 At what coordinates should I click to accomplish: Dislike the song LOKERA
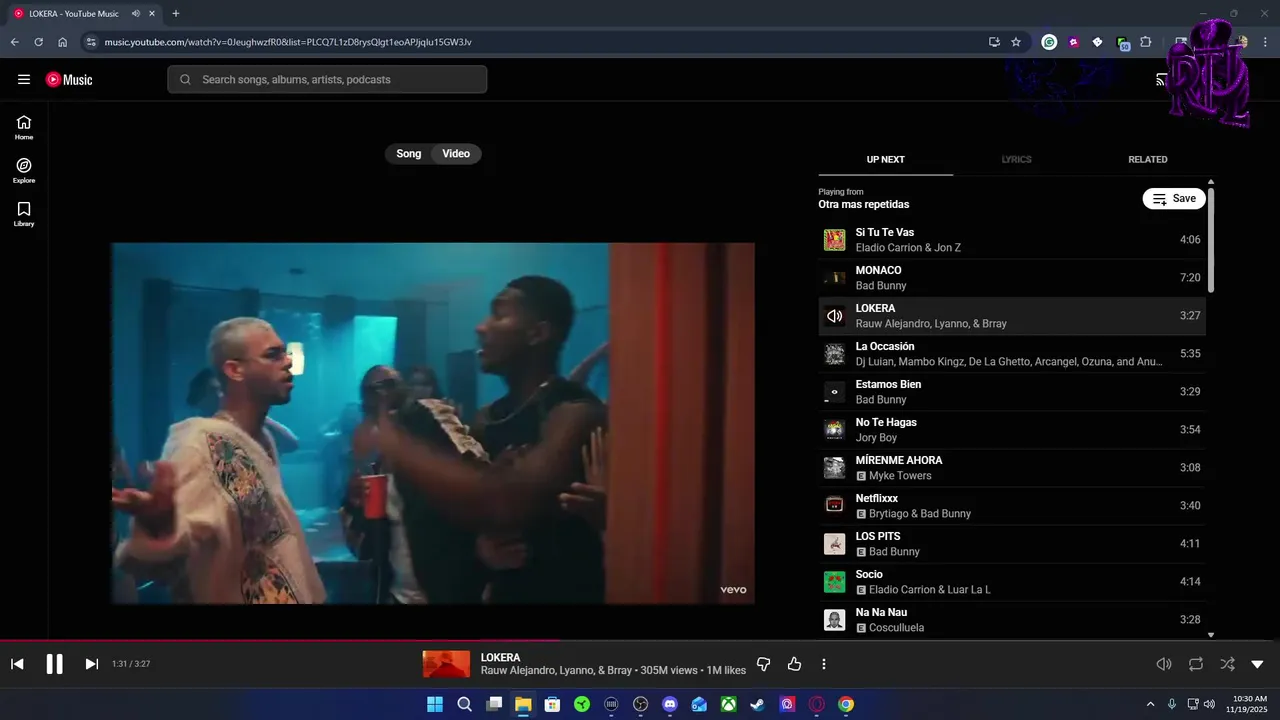764,664
